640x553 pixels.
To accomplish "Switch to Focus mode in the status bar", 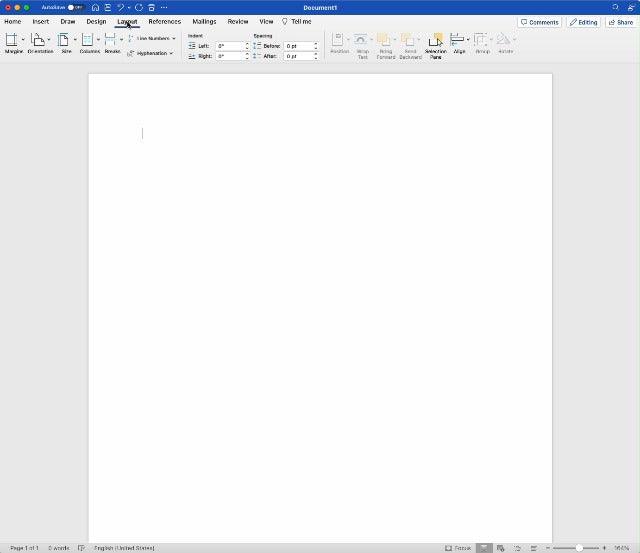I will pos(458,548).
